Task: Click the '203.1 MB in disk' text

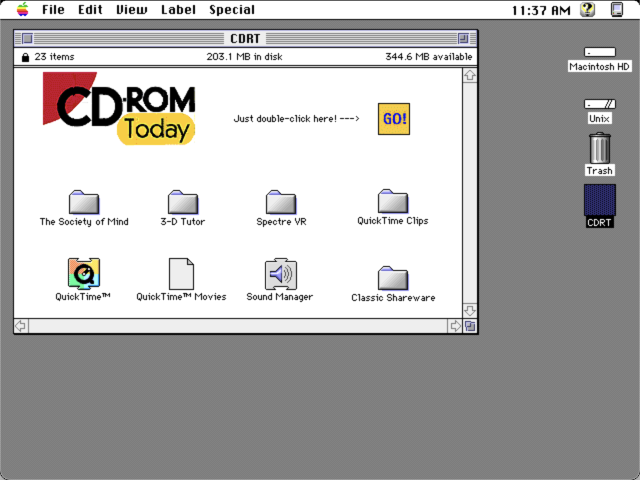Action: click(244, 57)
